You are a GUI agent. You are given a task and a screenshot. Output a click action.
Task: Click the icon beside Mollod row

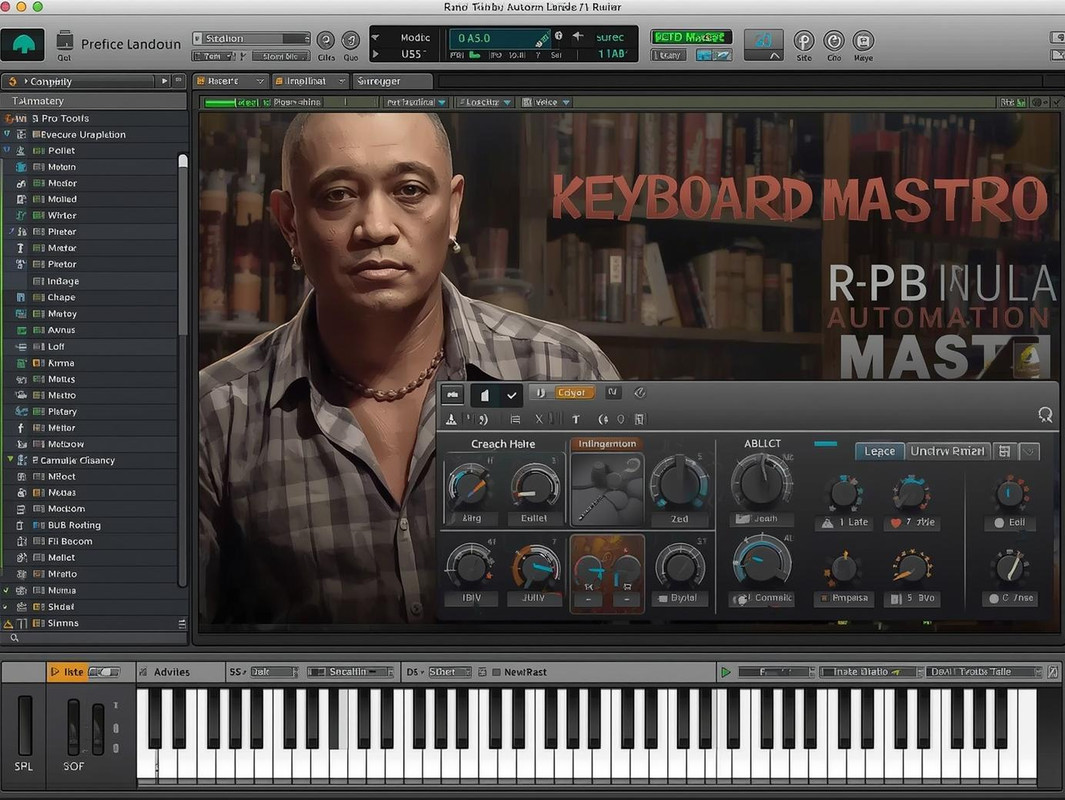pos(21,199)
